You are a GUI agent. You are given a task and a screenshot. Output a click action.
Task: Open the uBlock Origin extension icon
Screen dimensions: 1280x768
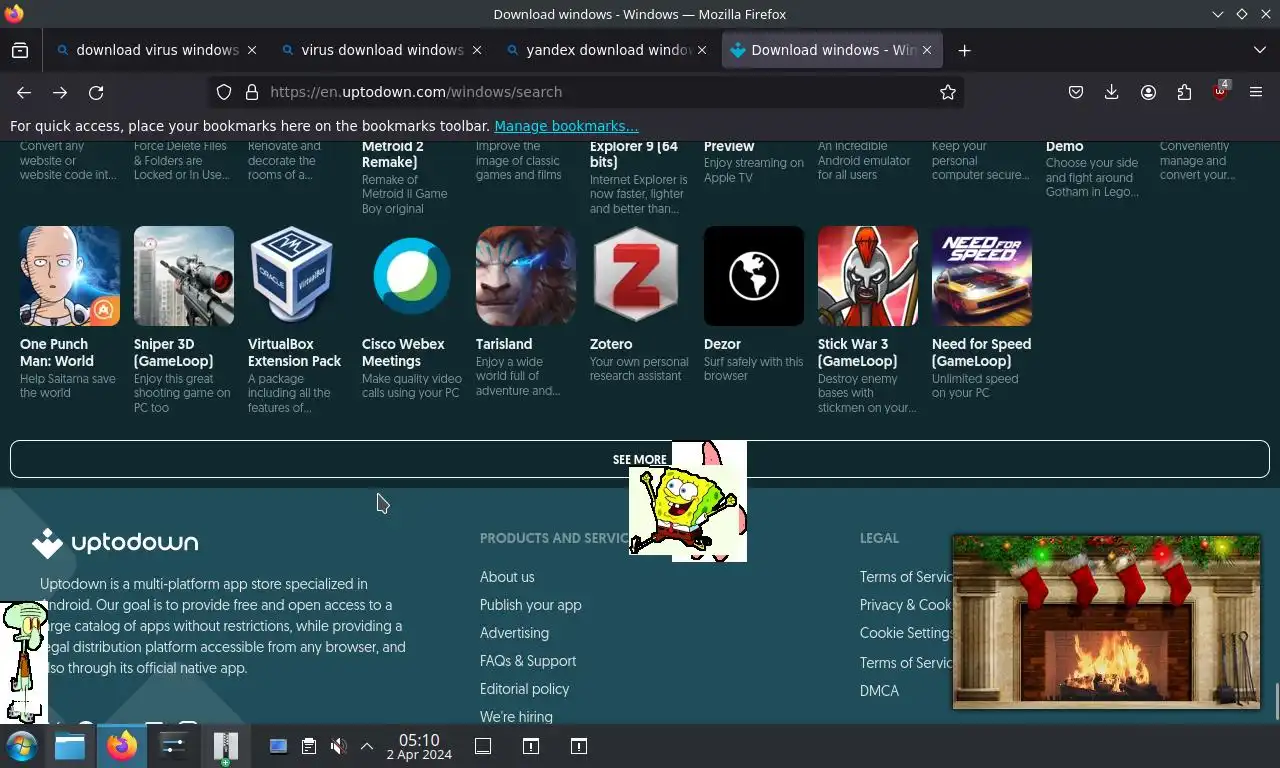coord(1220,92)
